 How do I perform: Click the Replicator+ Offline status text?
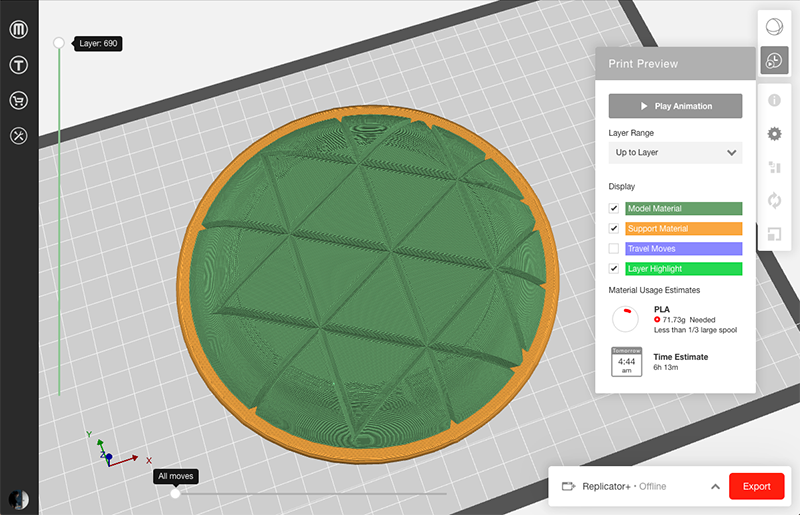[x=623, y=486]
